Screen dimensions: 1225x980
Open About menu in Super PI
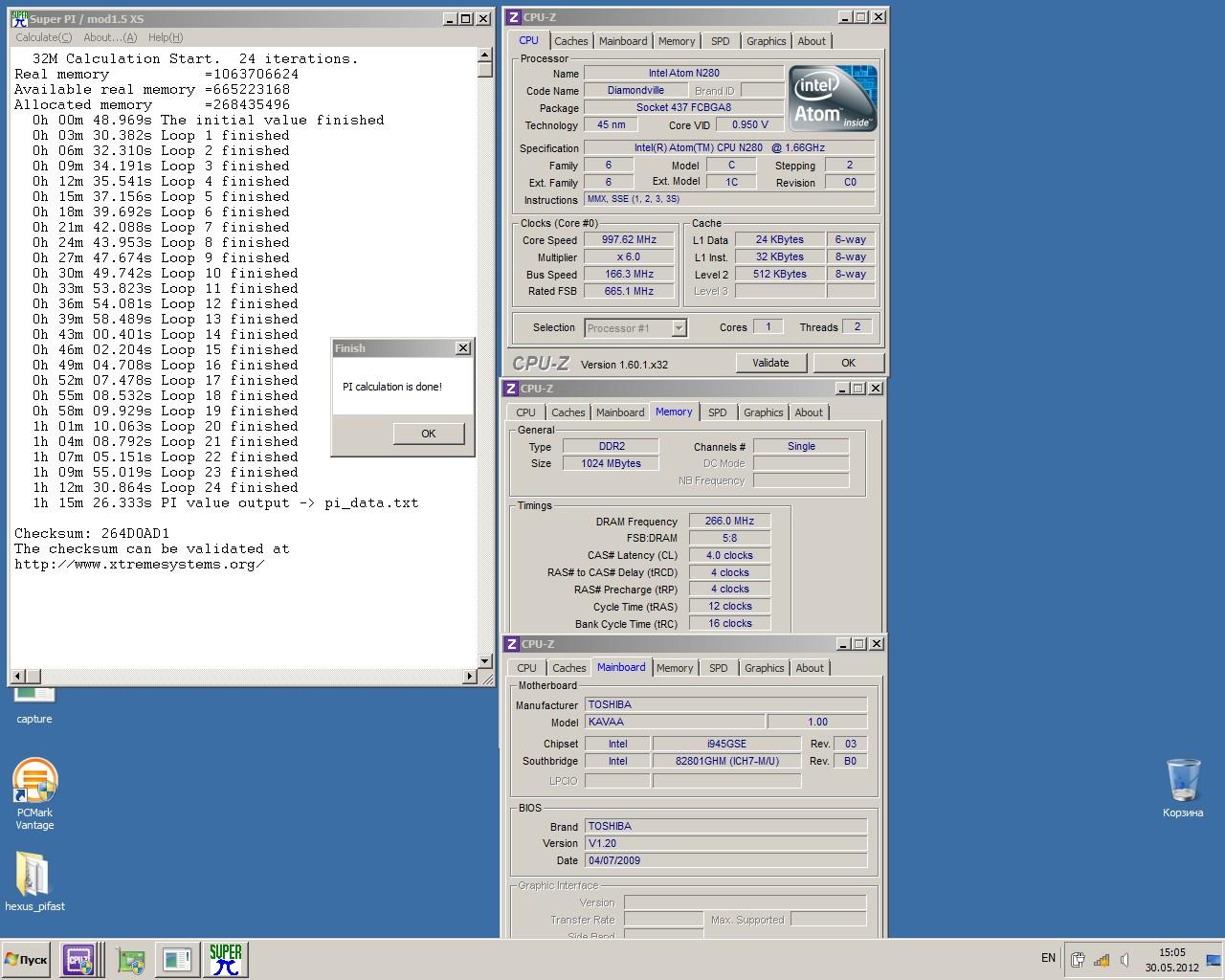point(110,37)
